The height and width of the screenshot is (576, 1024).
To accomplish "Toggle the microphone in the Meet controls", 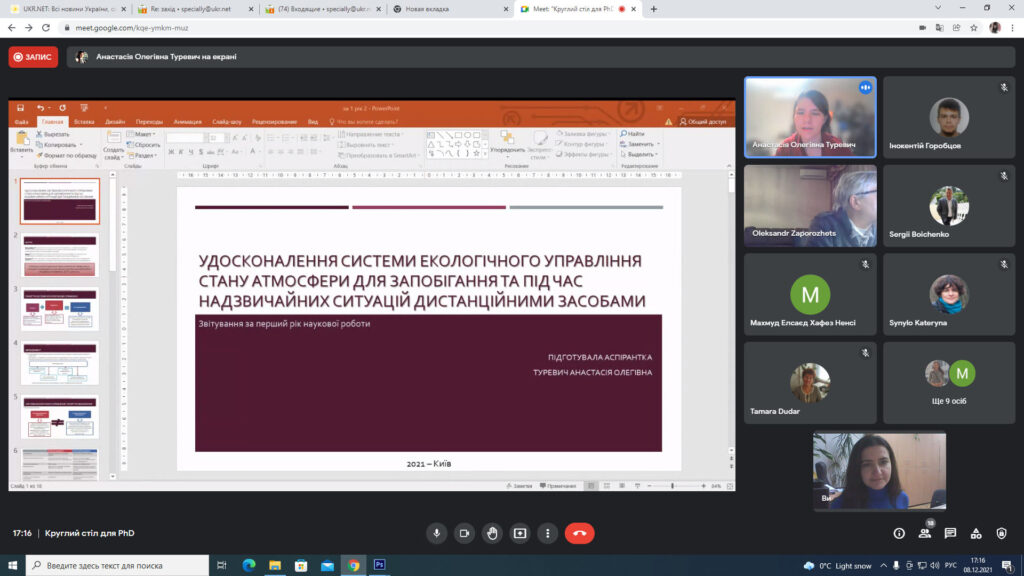I will pos(436,533).
